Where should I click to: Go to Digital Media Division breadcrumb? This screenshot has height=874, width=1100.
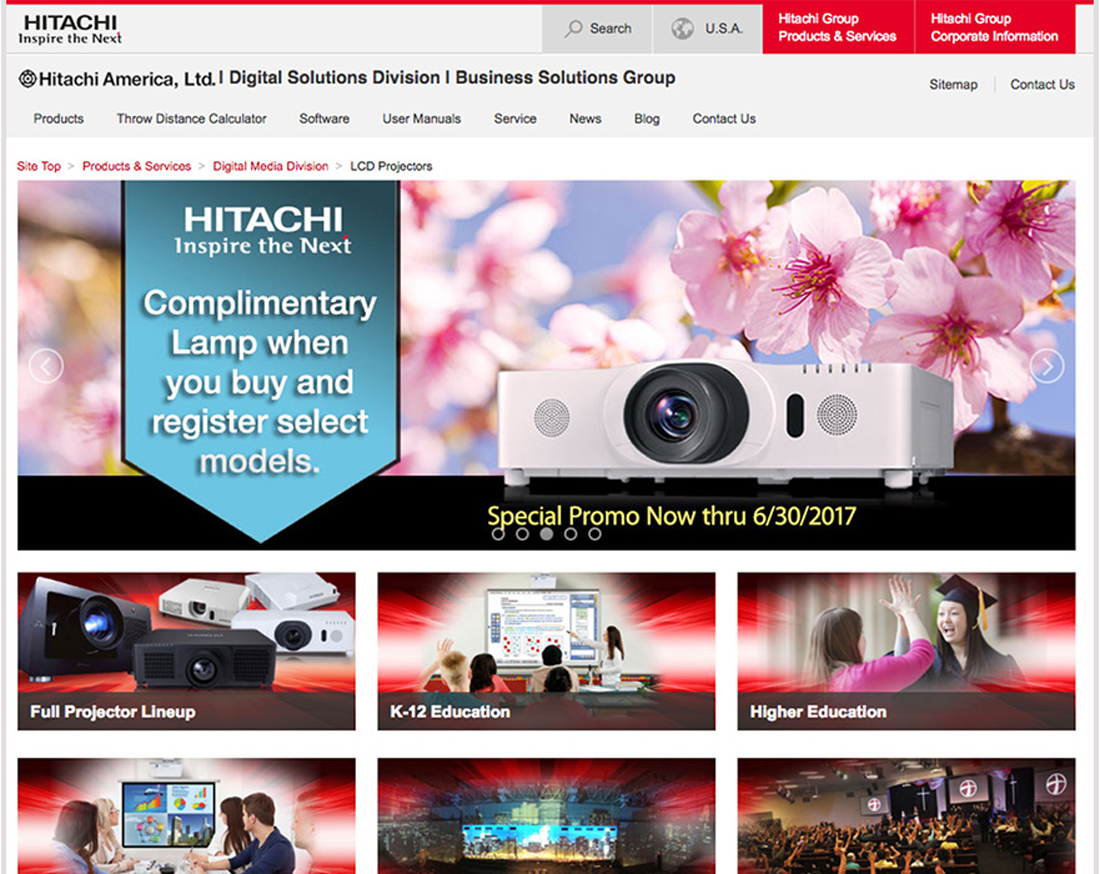(x=271, y=166)
